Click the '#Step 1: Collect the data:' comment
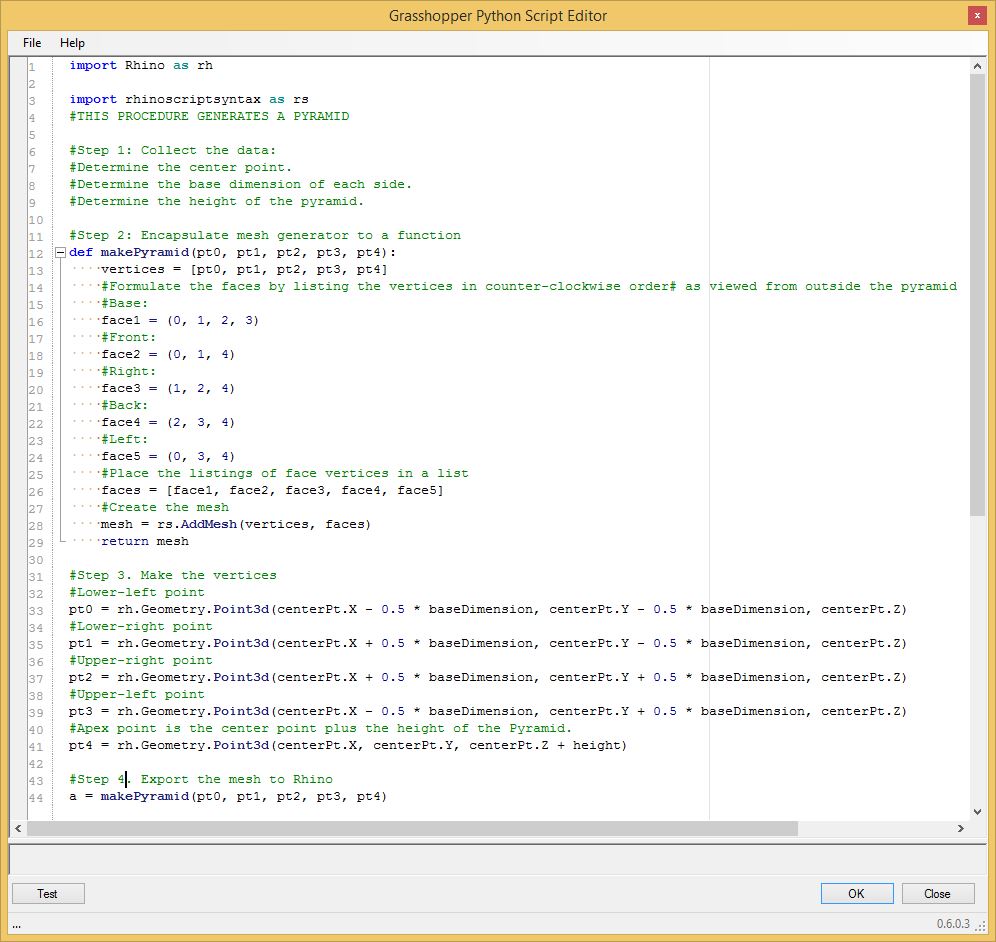996x942 pixels. [173, 151]
